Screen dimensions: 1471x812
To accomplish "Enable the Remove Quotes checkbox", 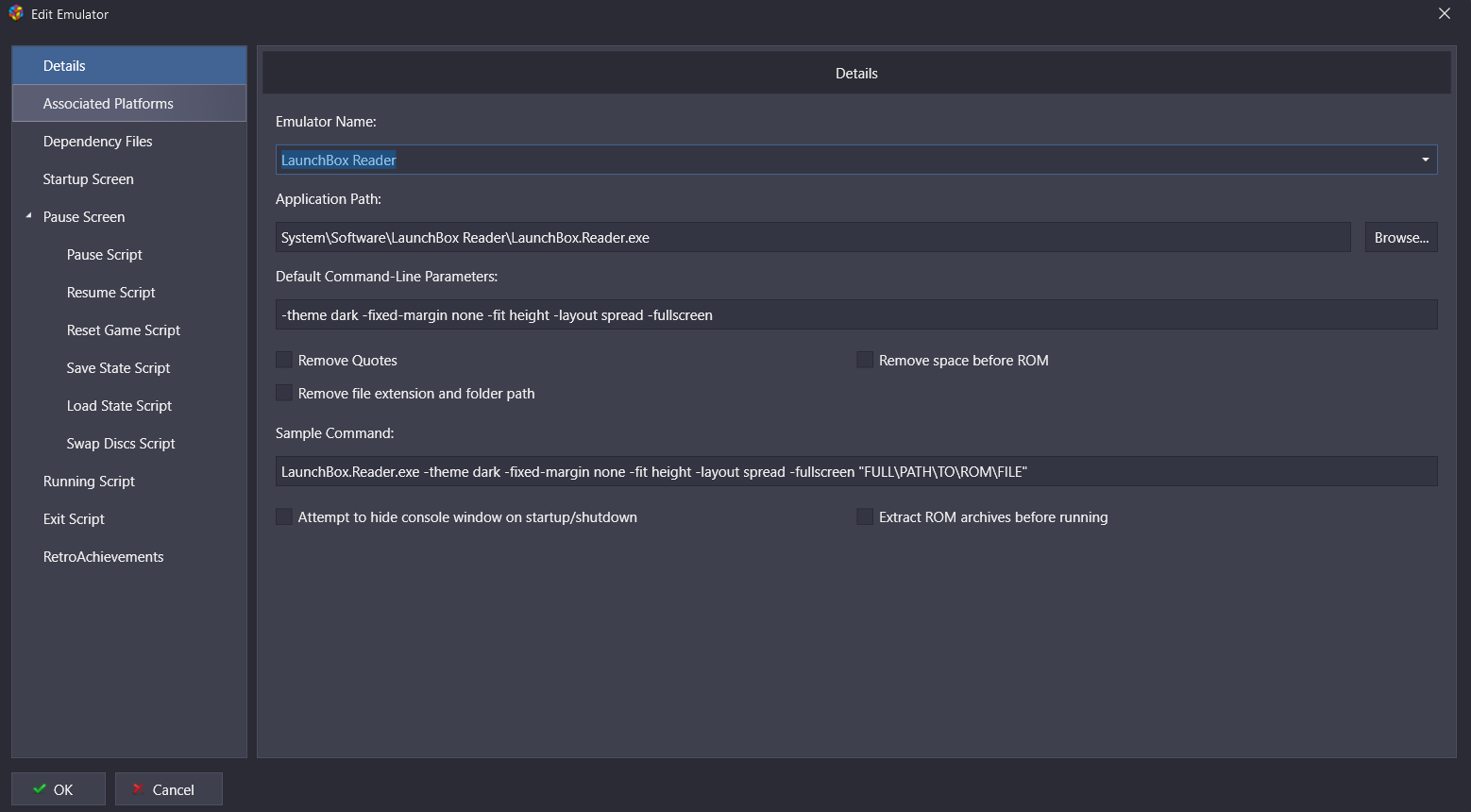I will (x=283, y=360).
